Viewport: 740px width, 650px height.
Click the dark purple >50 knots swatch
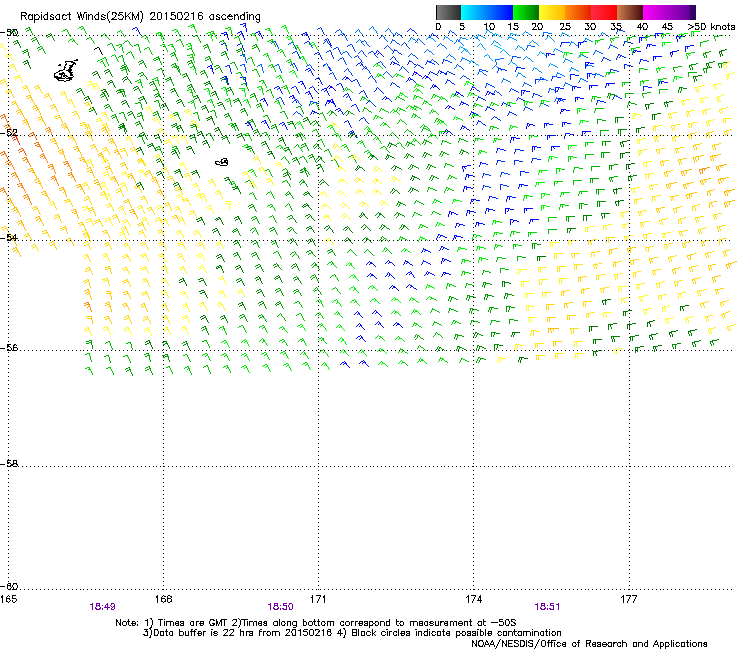[692, 12]
